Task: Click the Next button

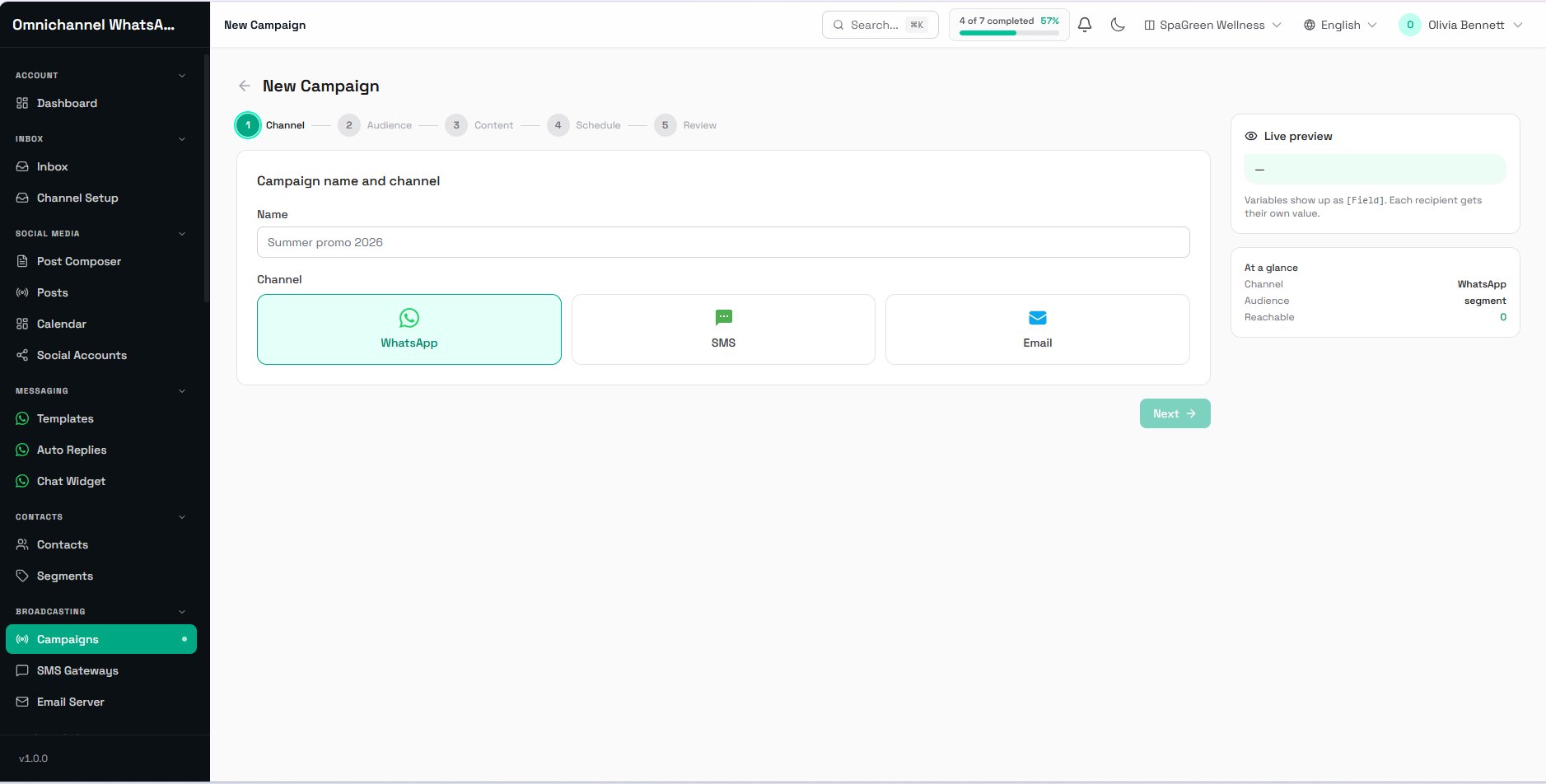Action: coord(1175,413)
